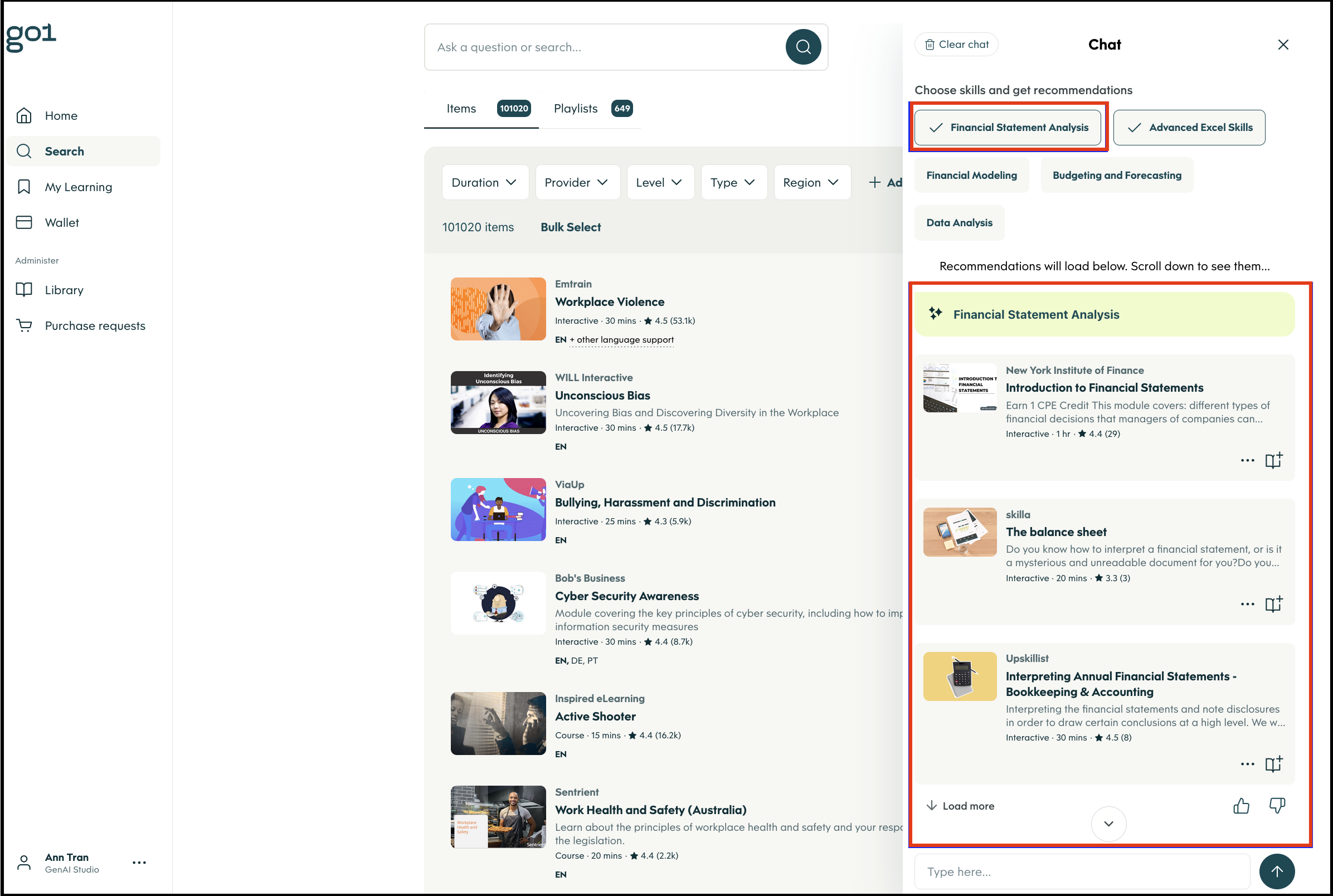1333x896 pixels.
Task: Switch to the Playlists tab
Action: [x=592, y=109]
